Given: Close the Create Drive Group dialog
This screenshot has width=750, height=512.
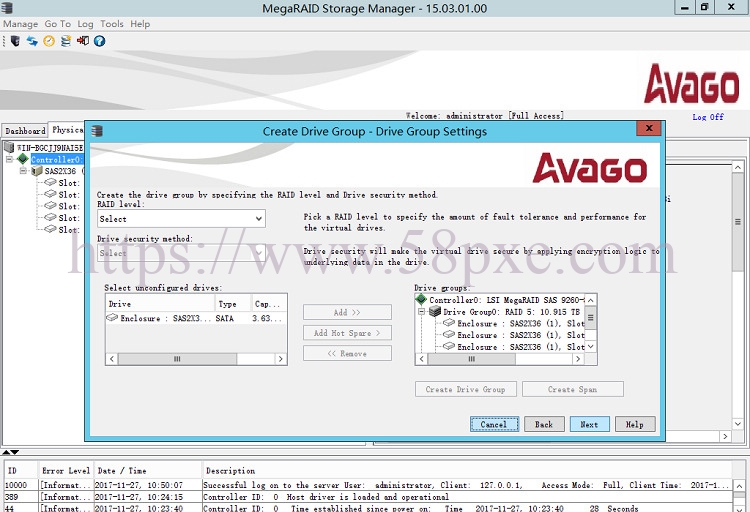Looking at the screenshot, I should (x=649, y=128).
